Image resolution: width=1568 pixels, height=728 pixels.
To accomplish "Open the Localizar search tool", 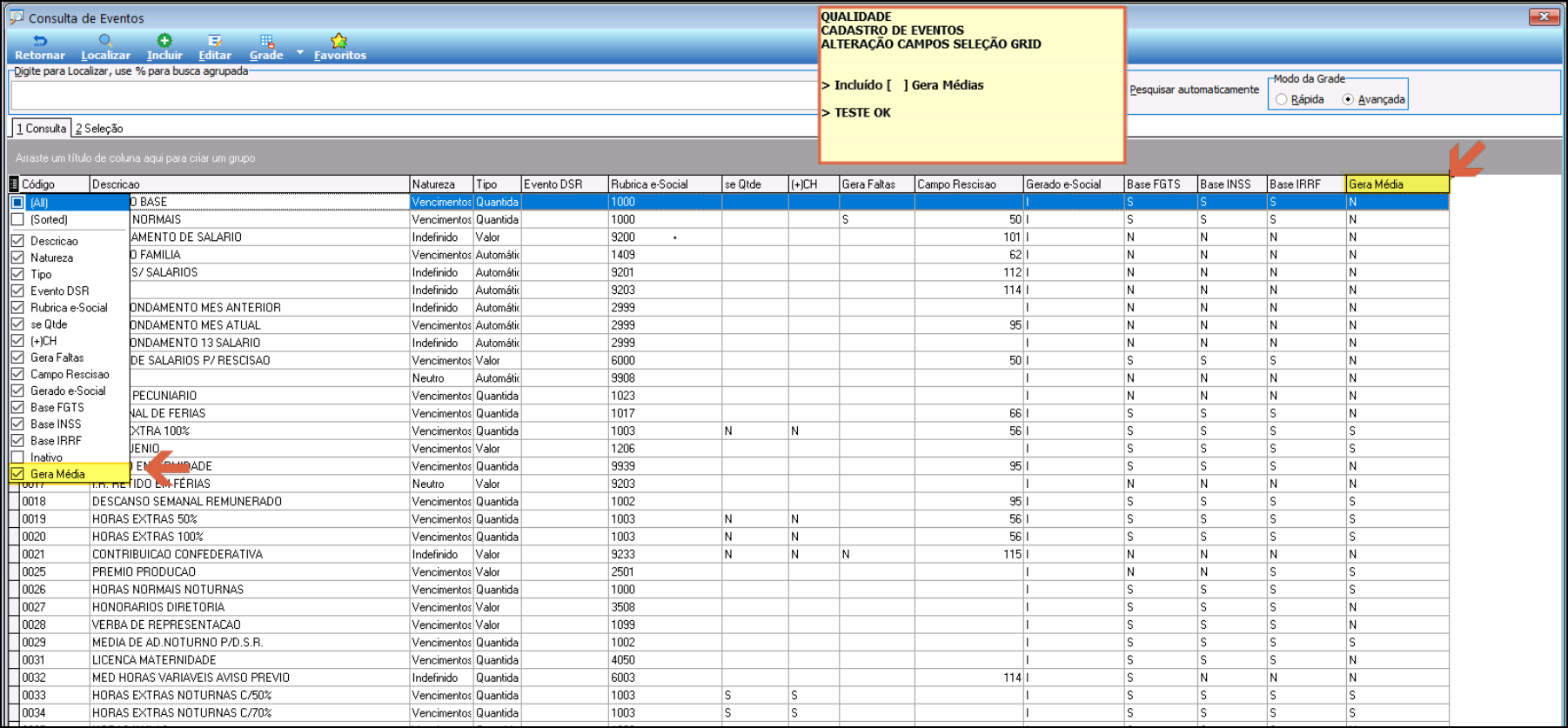I will click(105, 41).
